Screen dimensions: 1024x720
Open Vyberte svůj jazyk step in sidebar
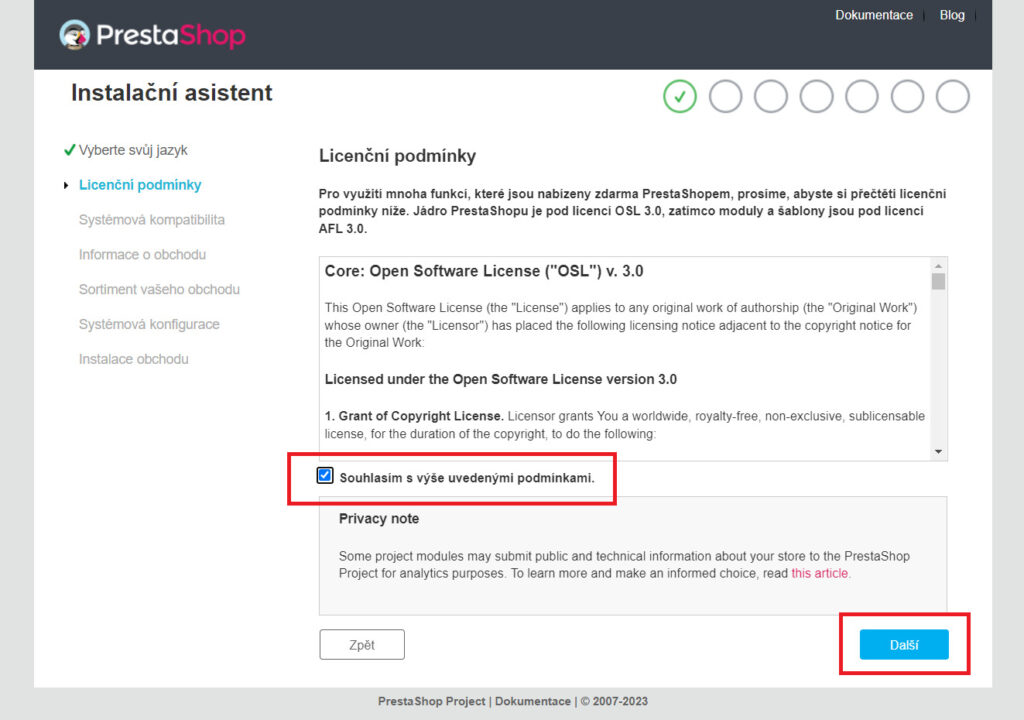(133, 150)
